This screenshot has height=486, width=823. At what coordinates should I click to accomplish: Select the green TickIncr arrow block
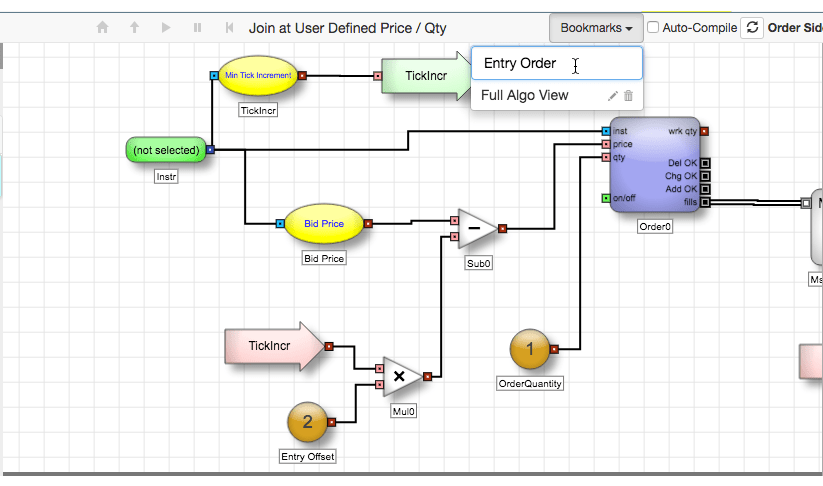click(426, 76)
